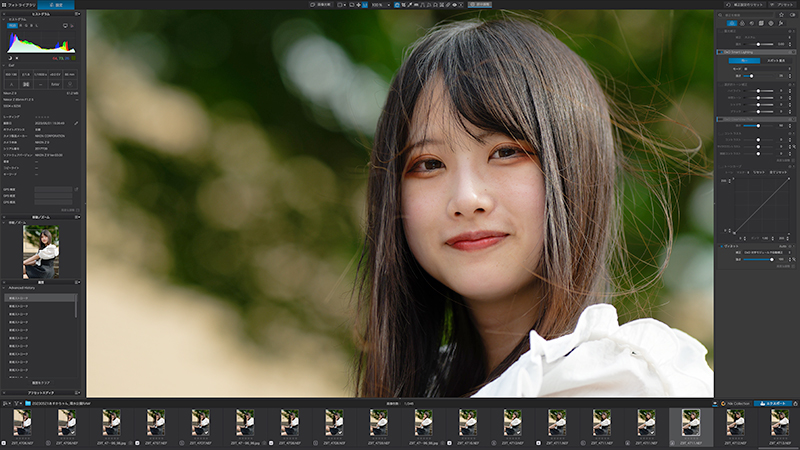Toggle highlight clipping icon next to moon icon
Image resolution: width=800 pixels, height=450 pixels.
(17, 58)
